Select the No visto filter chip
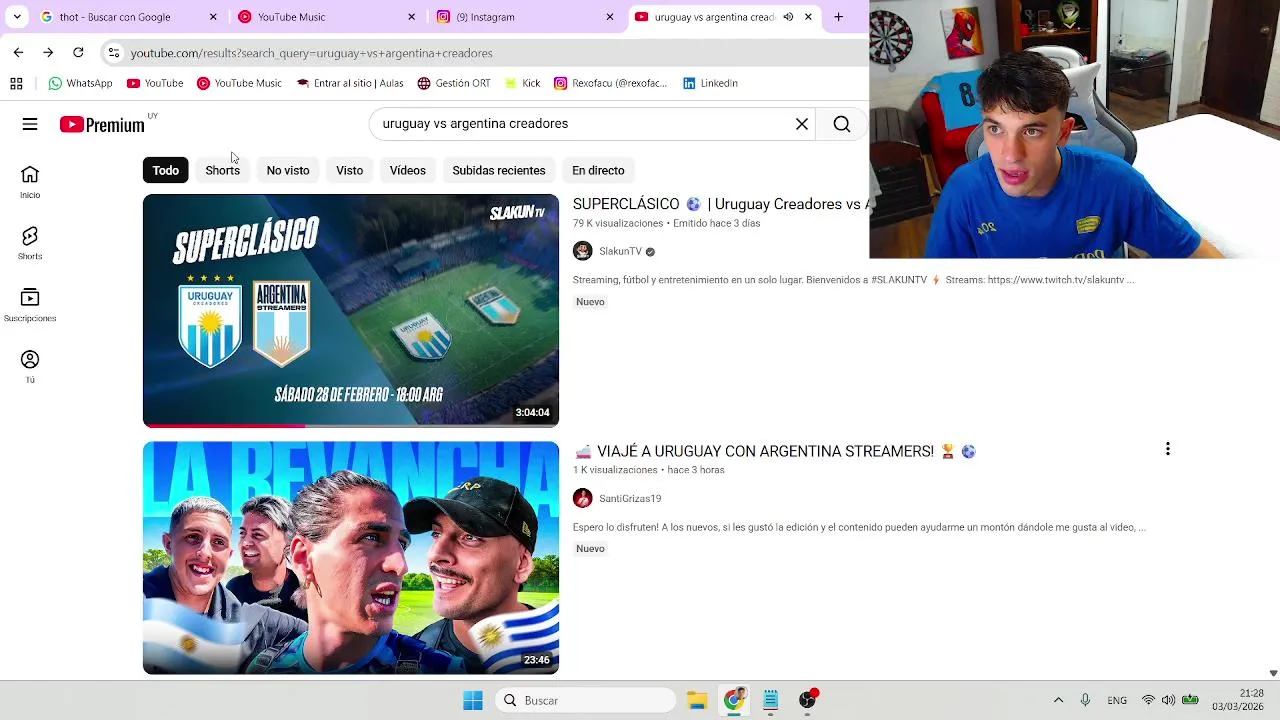1280x720 pixels. click(x=288, y=170)
